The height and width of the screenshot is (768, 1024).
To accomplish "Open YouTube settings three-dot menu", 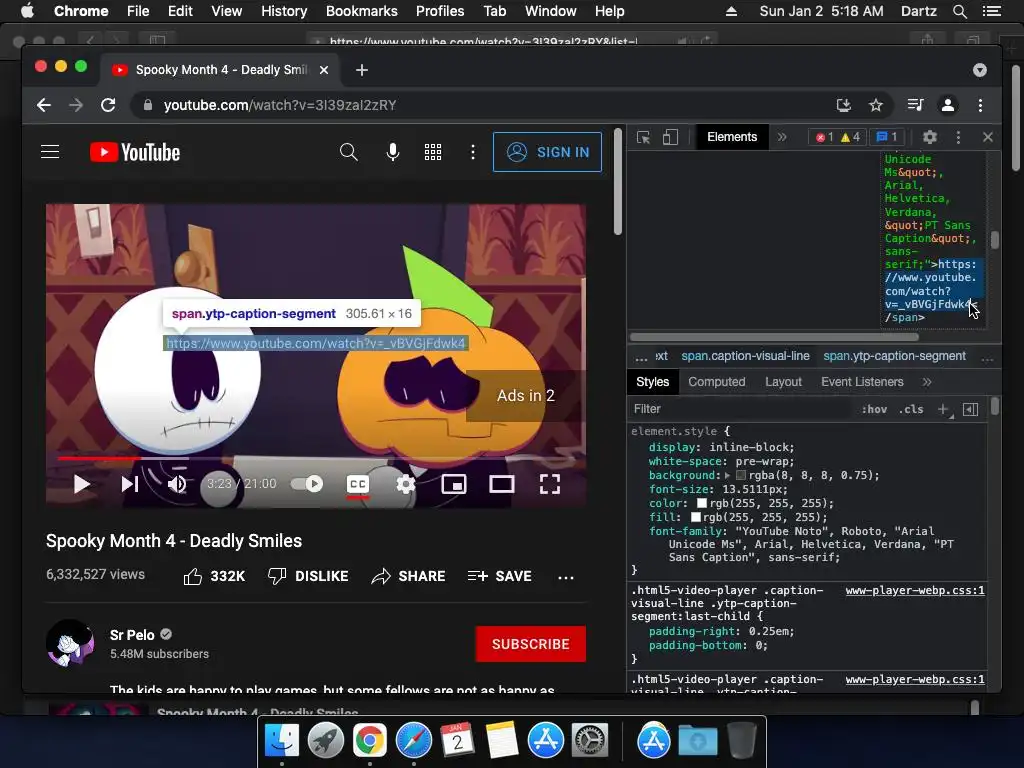I will click(x=473, y=152).
